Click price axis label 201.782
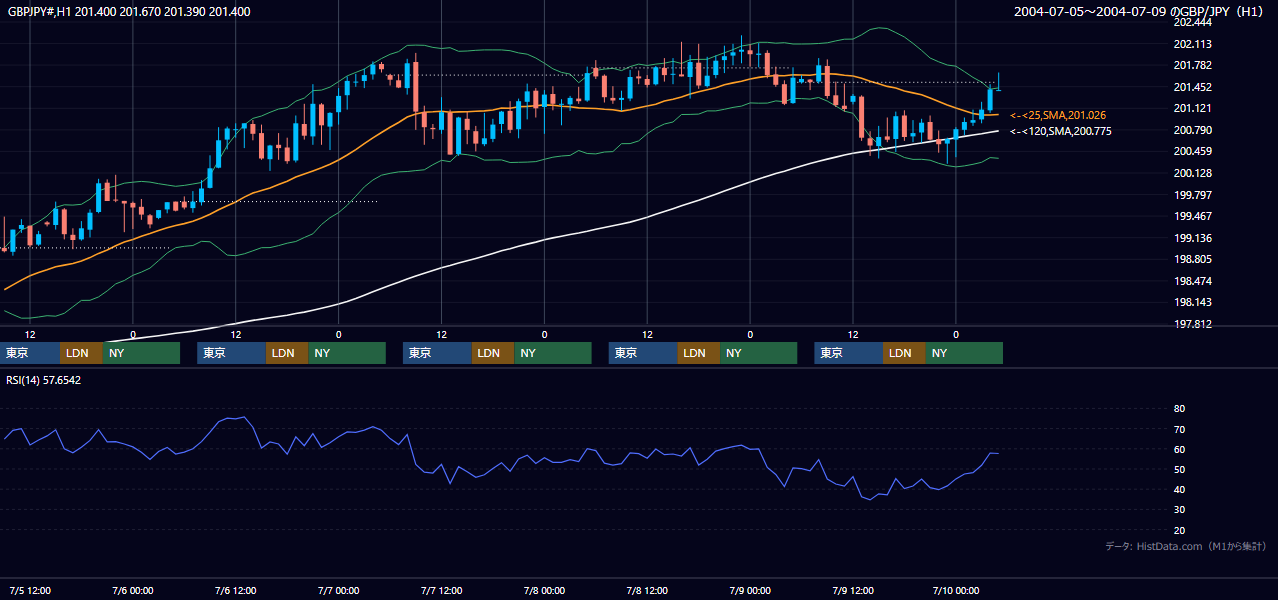 (1192, 65)
